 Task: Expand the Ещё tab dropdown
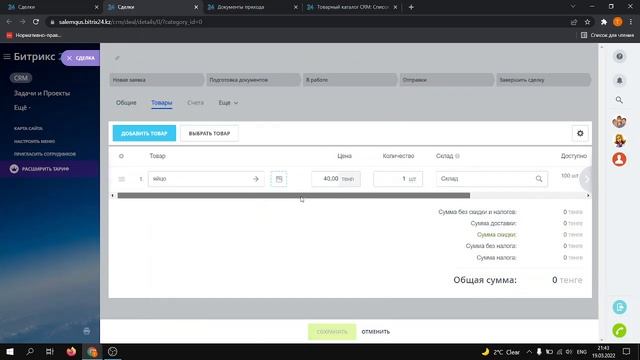click(x=228, y=103)
